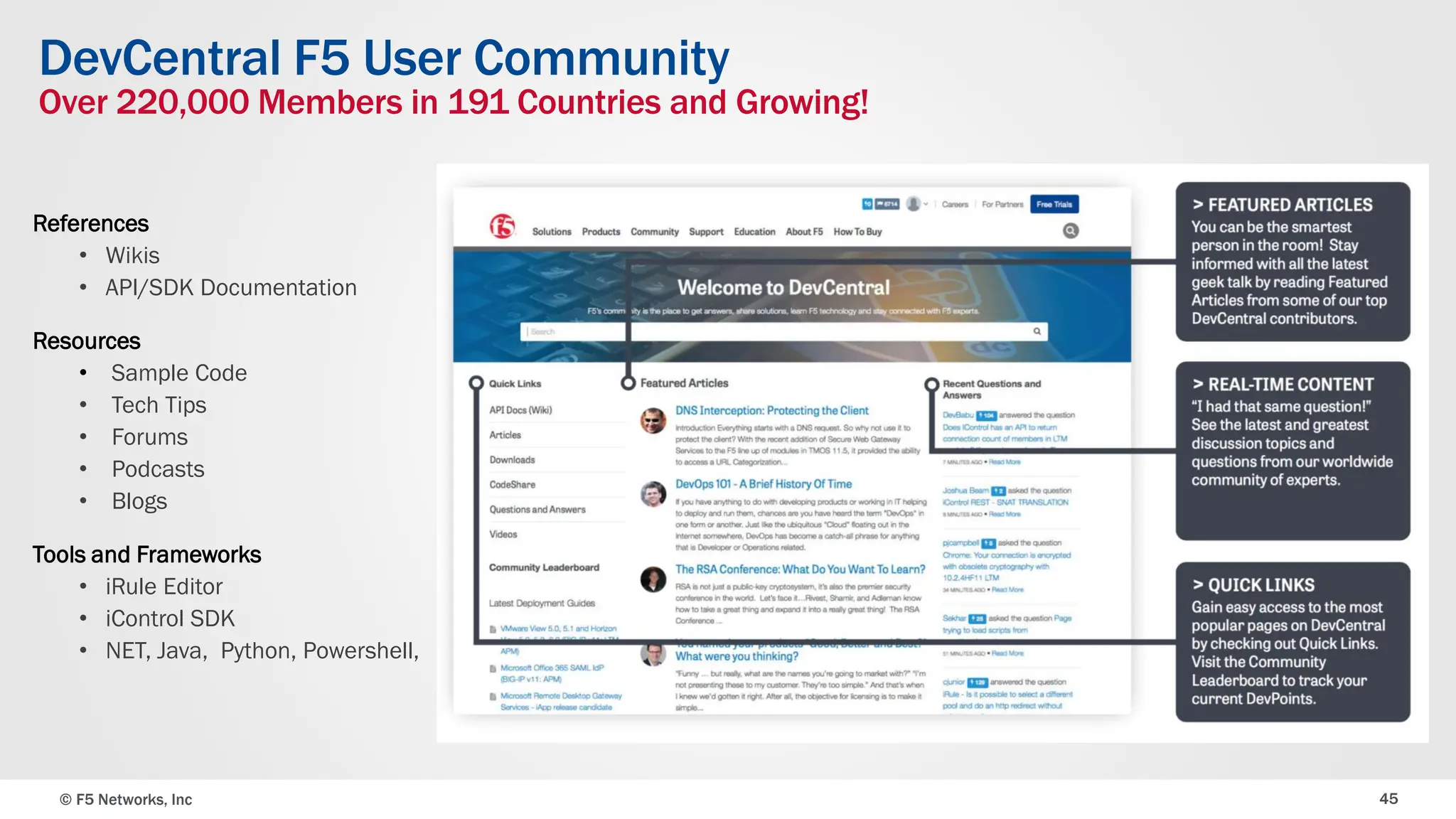Open the 'What were you thinking?' article

pos(737,656)
